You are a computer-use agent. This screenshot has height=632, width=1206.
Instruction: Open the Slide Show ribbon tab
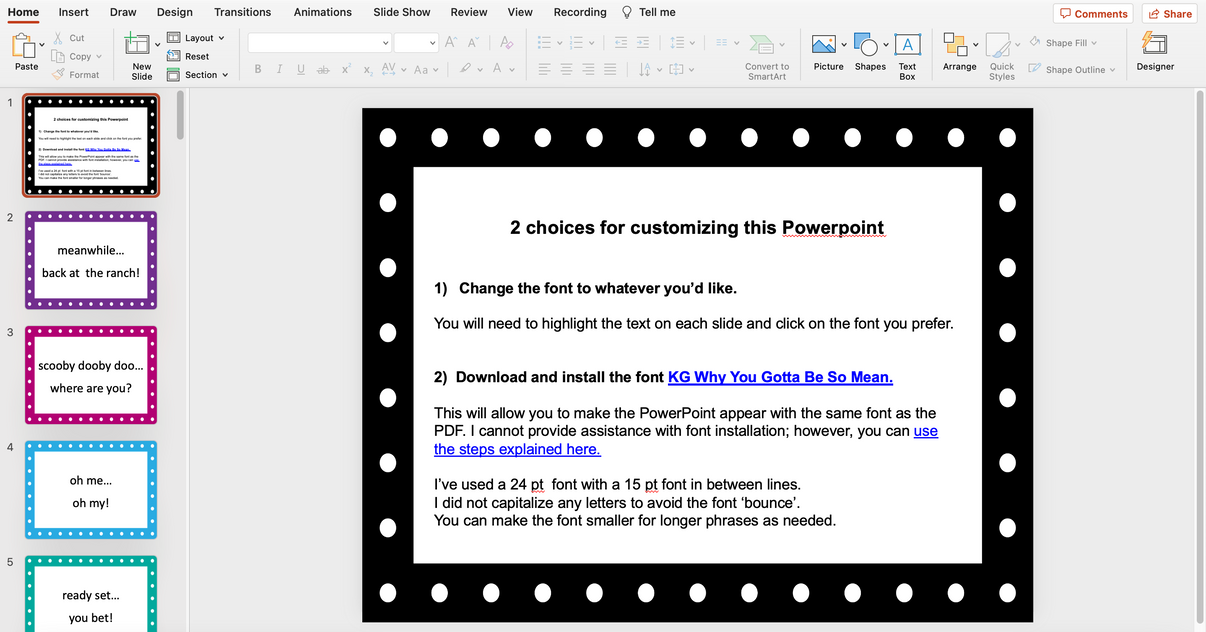point(401,12)
